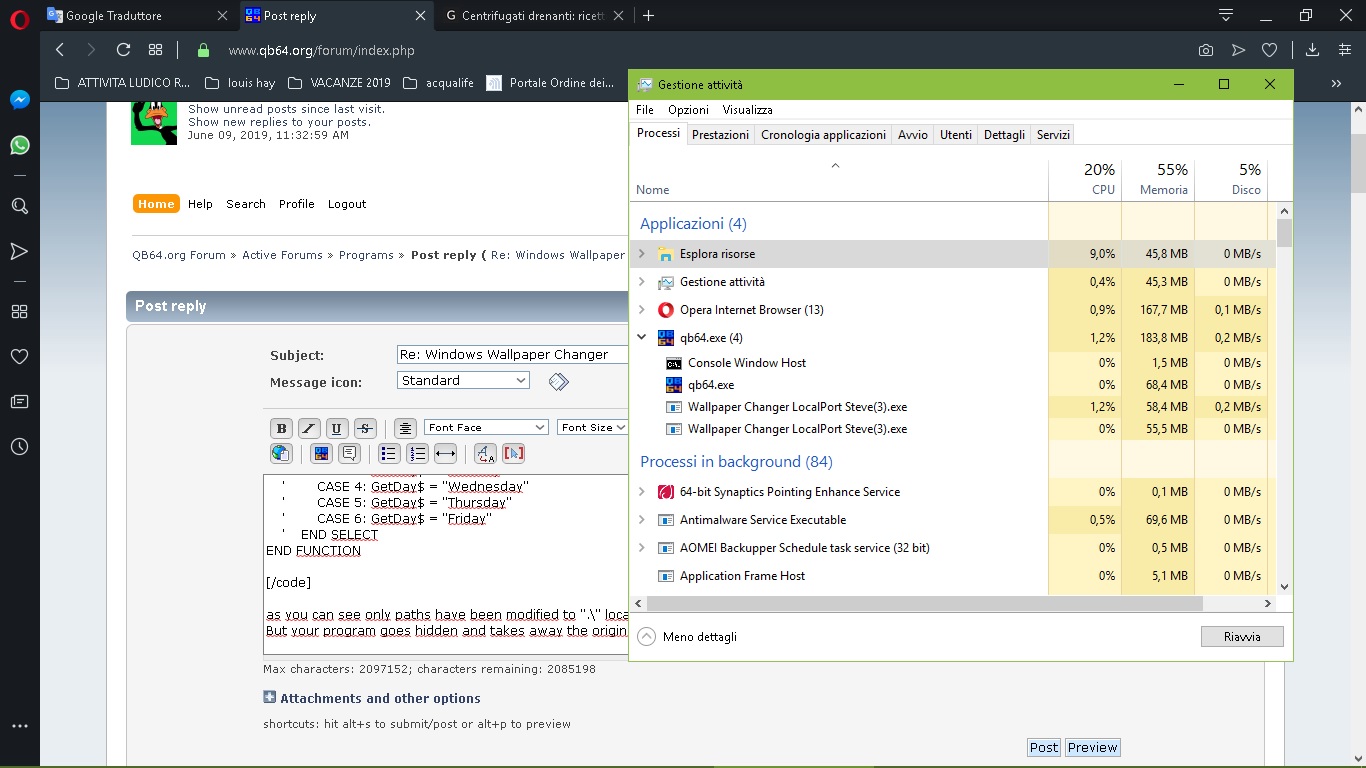Insert a horizontal rule in the editor
The height and width of the screenshot is (768, 1366).
click(x=446, y=454)
